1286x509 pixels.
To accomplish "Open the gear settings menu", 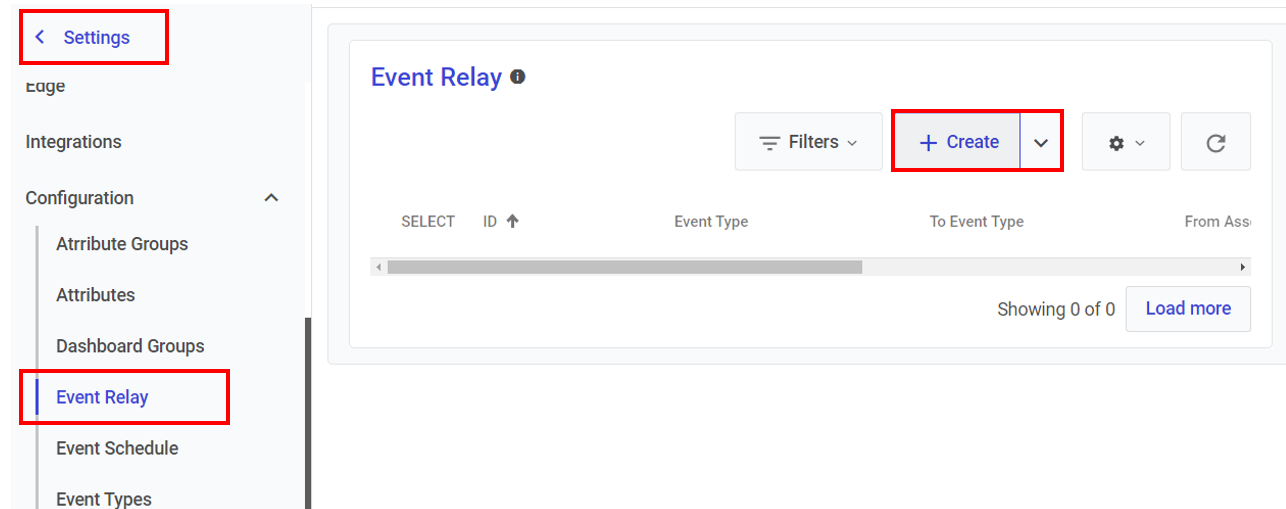I will (1125, 143).
